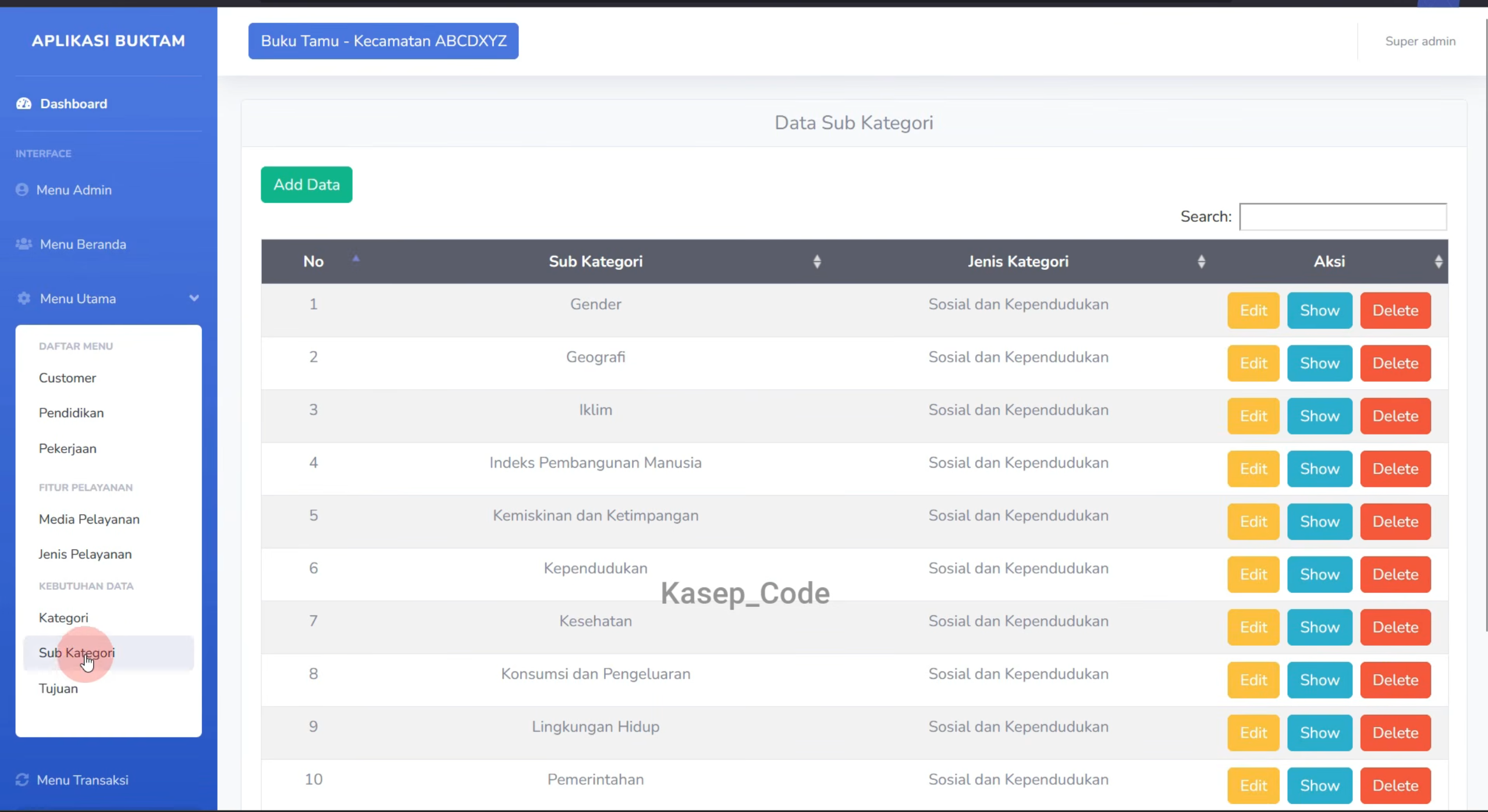Image resolution: width=1488 pixels, height=812 pixels.
Task: Click the Menu Beranda people icon
Action: pos(24,244)
